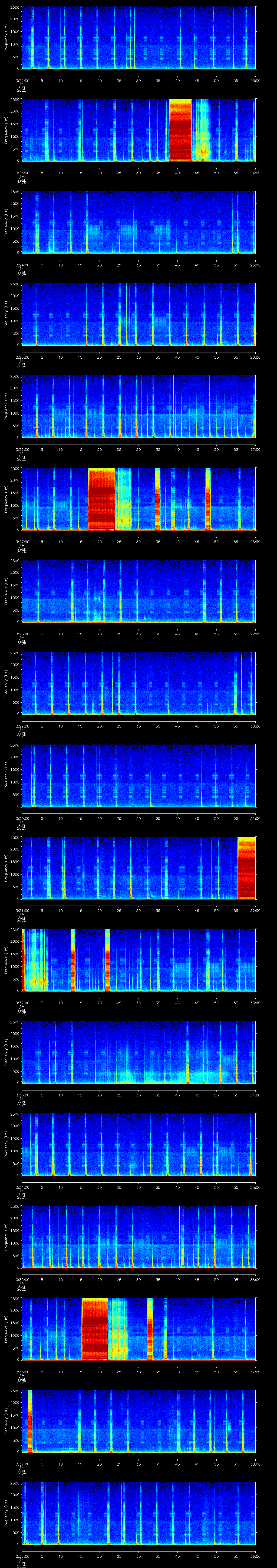Click the 0:26:00 start time label
The width and height of the screenshot is (277, 1568).
point(22,449)
